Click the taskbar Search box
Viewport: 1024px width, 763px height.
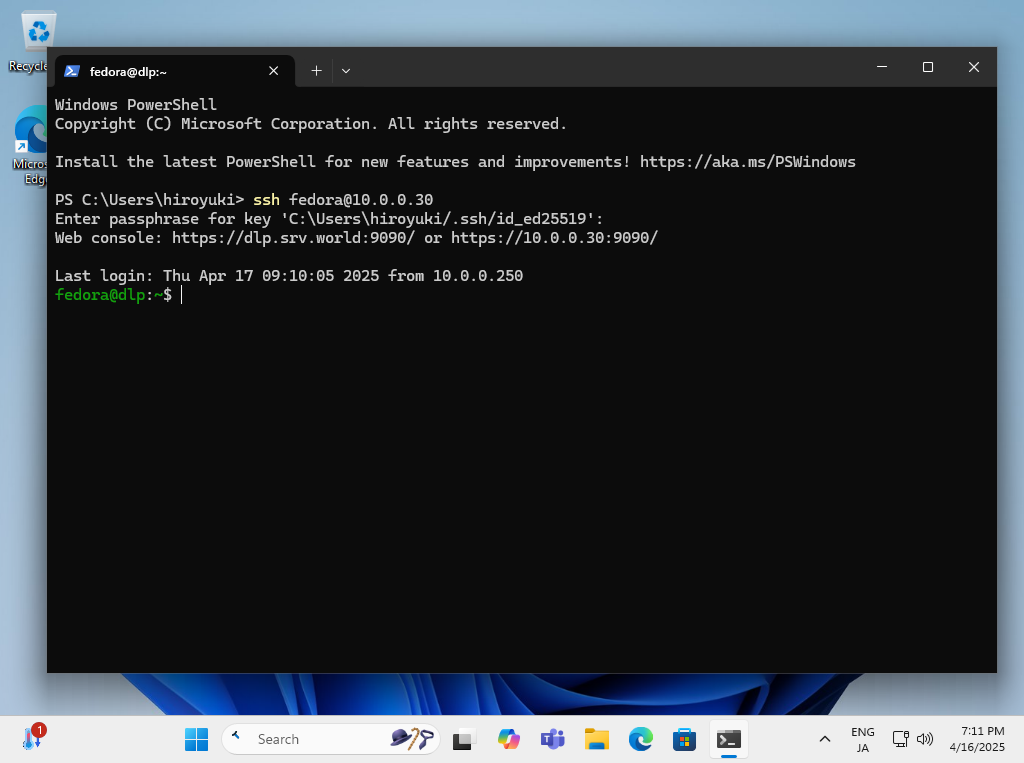[x=331, y=739]
